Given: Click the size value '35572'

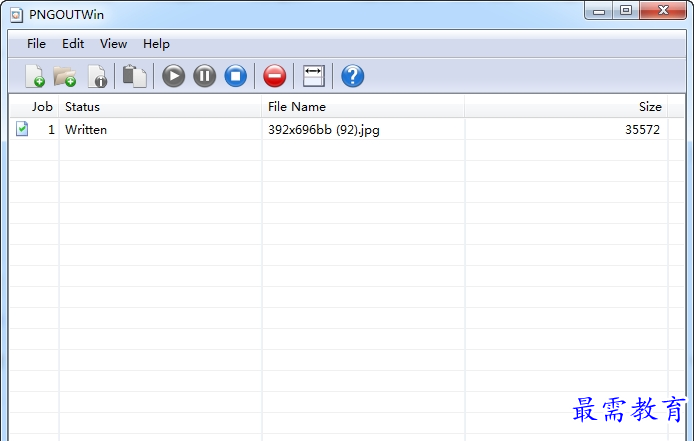Looking at the screenshot, I should click(642, 130).
